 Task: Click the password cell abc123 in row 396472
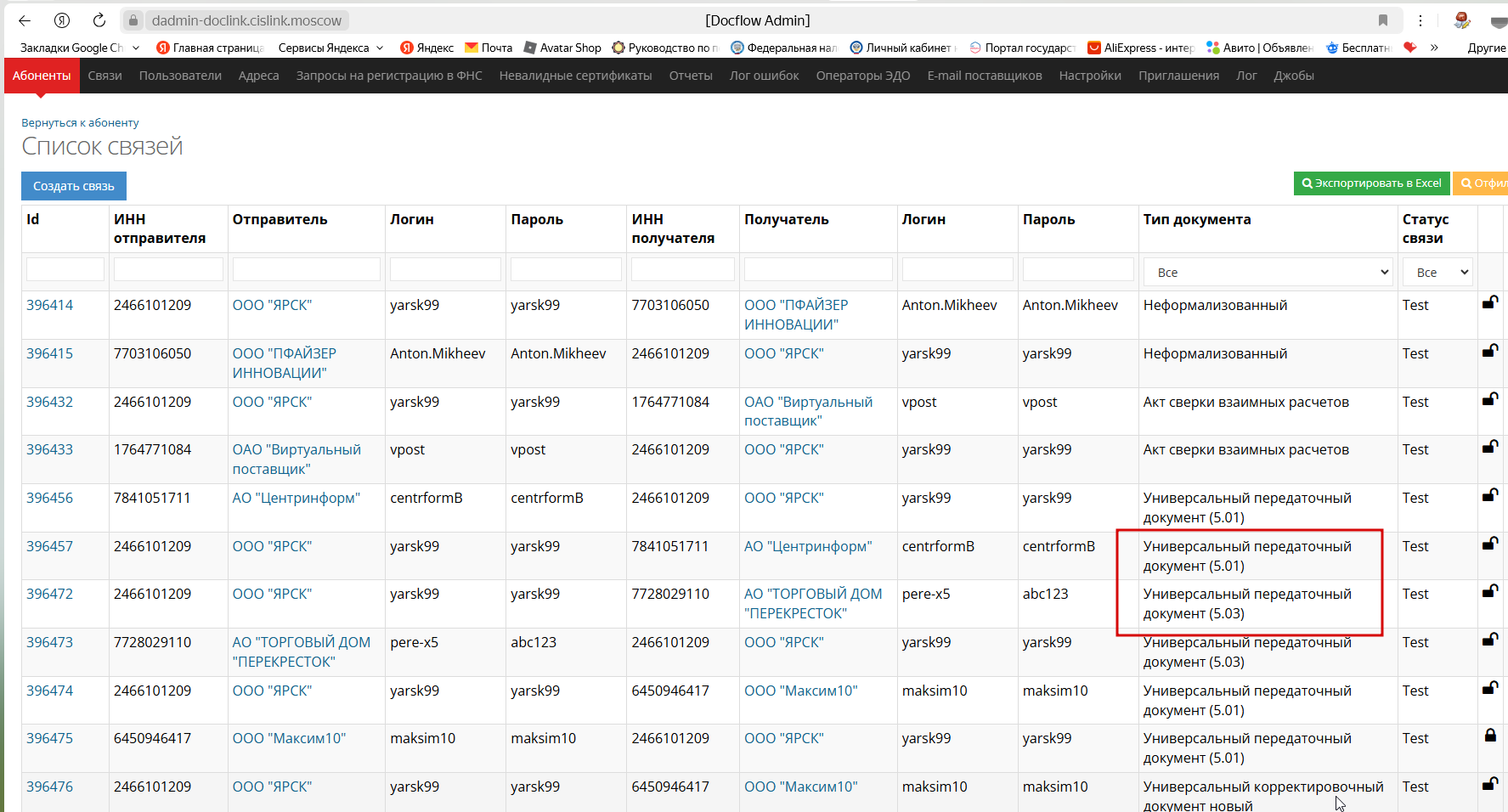pos(1046,594)
